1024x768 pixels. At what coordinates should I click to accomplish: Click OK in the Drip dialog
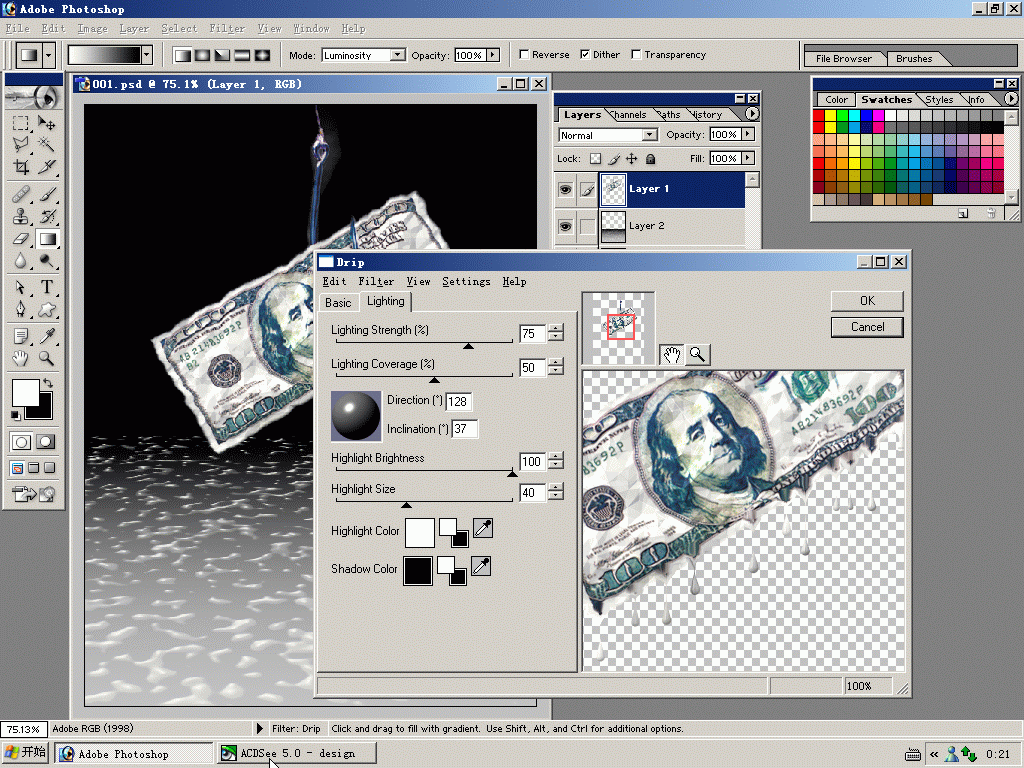(867, 300)
